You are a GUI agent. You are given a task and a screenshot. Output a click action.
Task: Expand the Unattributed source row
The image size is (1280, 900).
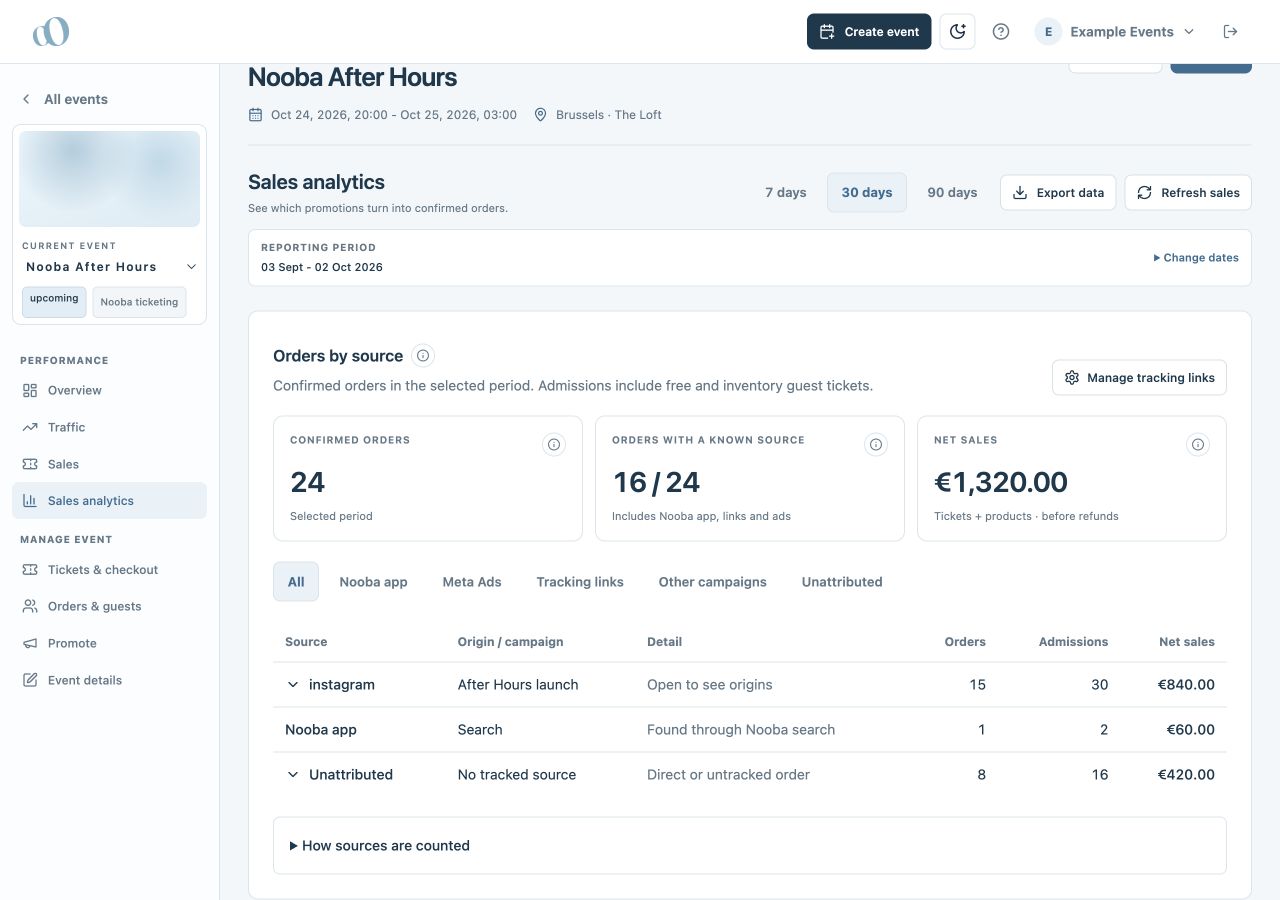(x=293, y=775)
